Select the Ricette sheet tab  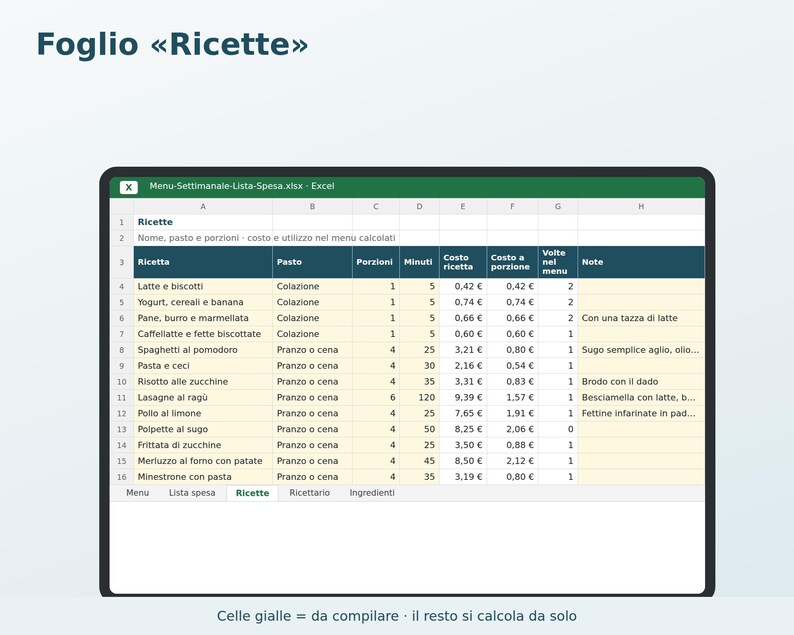pyautogui.click(x=252, y=493)
